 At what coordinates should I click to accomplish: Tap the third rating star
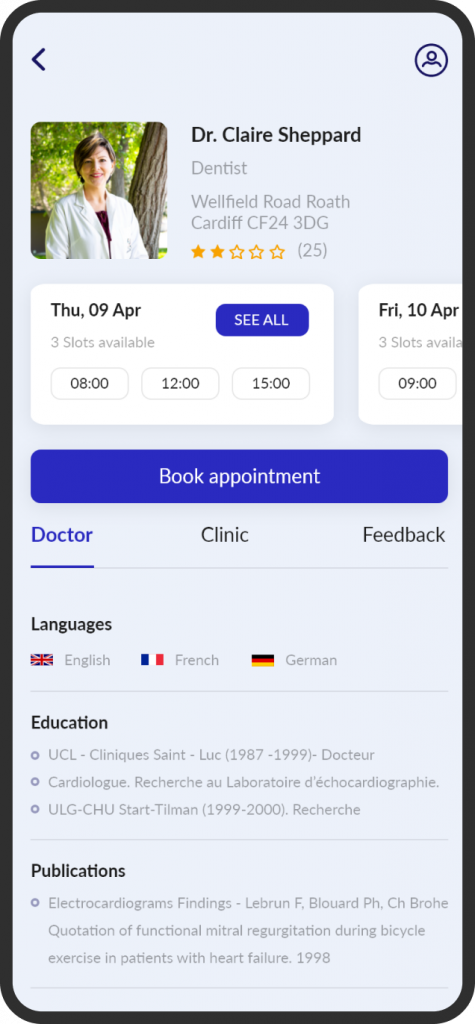238,251
